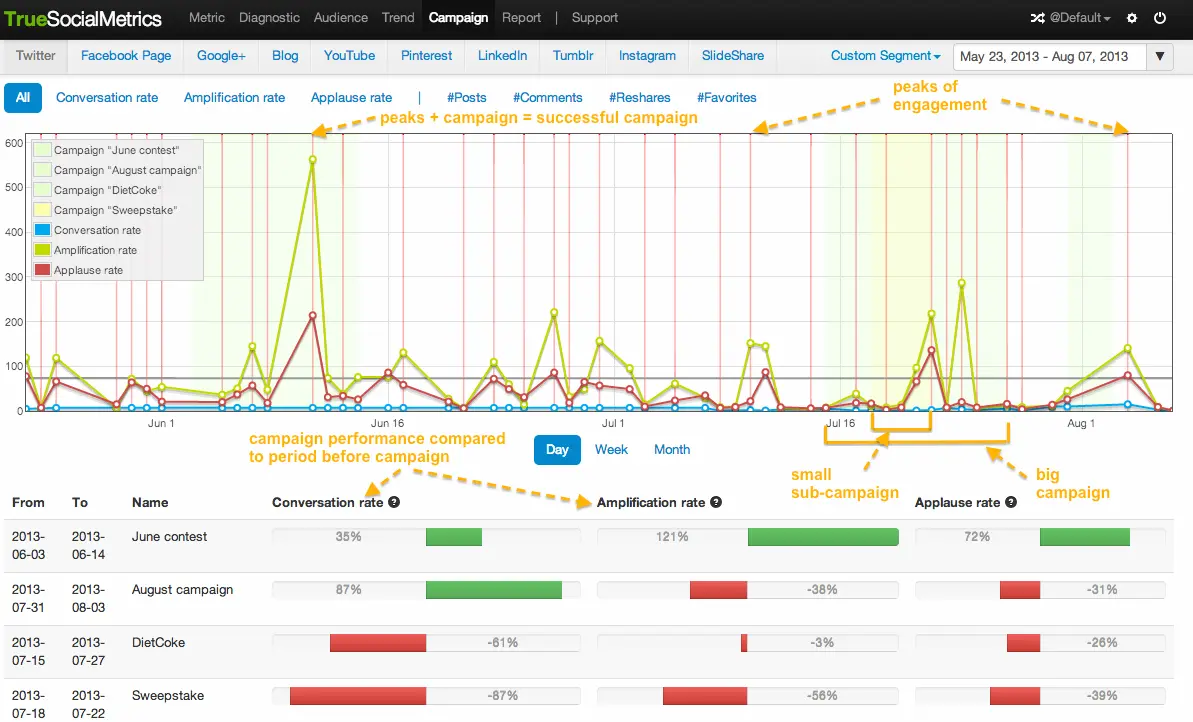Click the Conversation rate help icon
The image size is (1193, 722).
[394, 502]
